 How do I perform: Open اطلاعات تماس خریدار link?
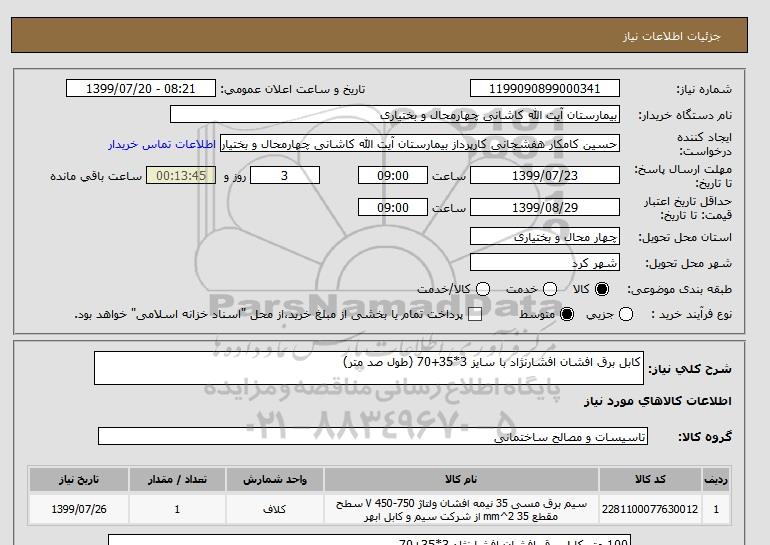(162, 144)
